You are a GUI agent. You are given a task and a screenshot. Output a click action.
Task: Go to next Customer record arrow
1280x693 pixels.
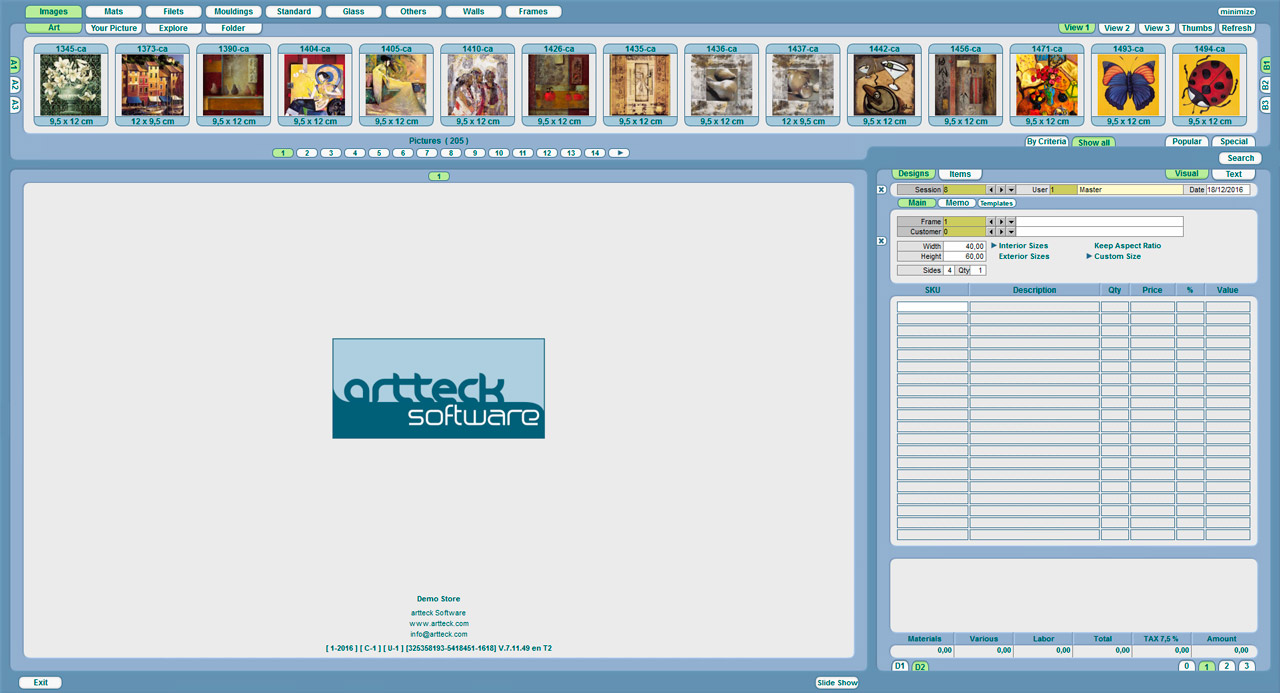(1001, 232)
